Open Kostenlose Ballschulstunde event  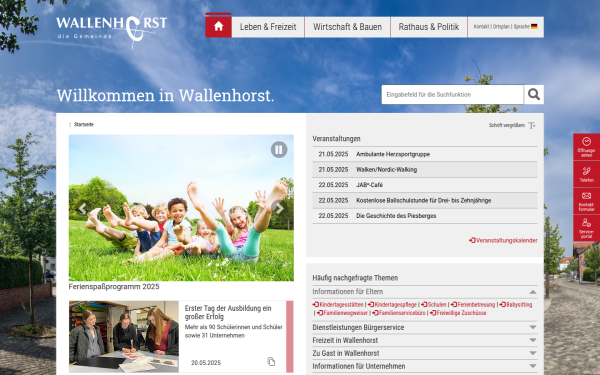point(425,200)
